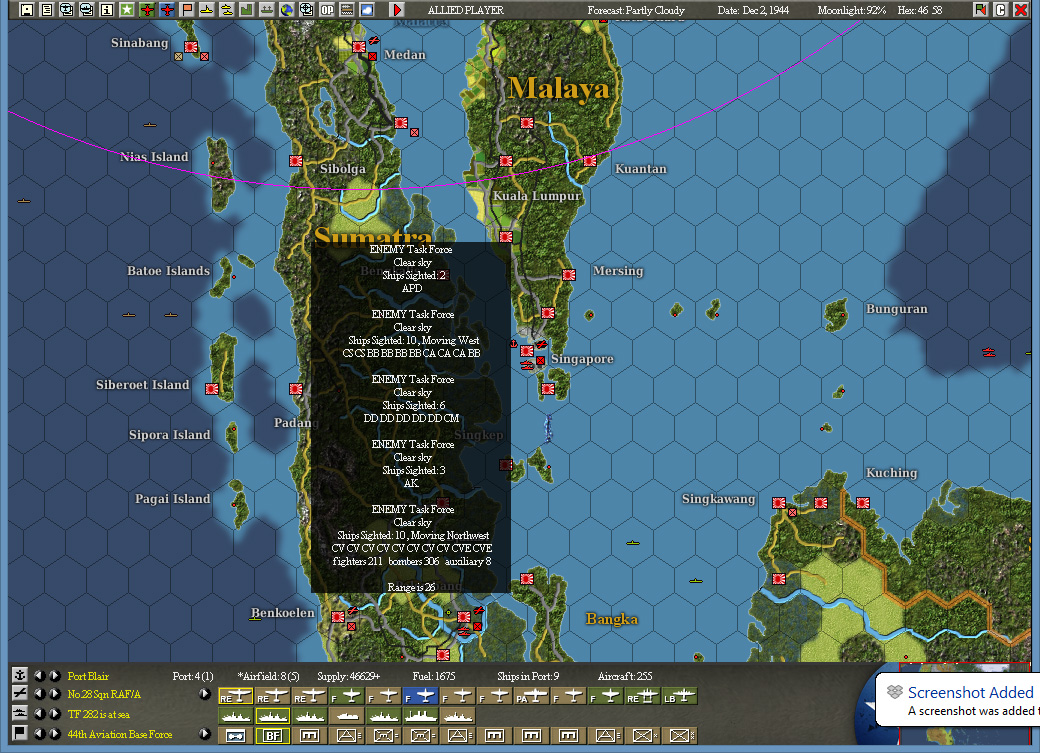
Task: Click the single yellow ship toolbar icon
Action: [x=207, y=9]
